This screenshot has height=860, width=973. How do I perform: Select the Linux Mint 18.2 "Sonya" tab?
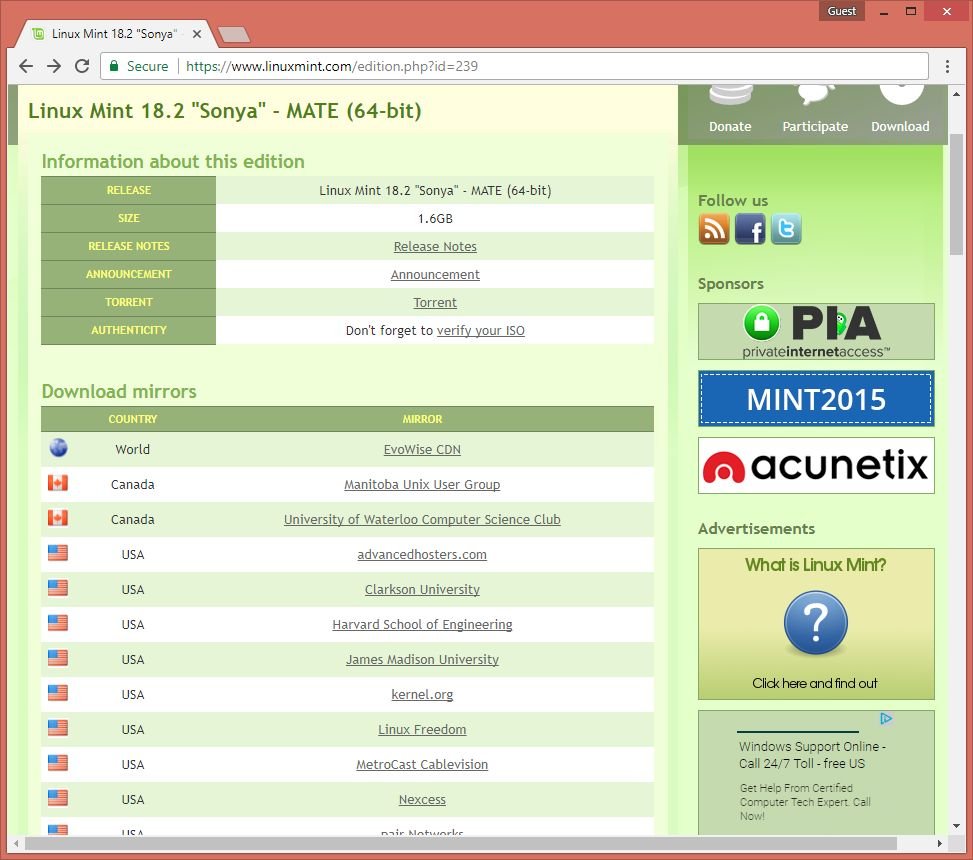115,34
